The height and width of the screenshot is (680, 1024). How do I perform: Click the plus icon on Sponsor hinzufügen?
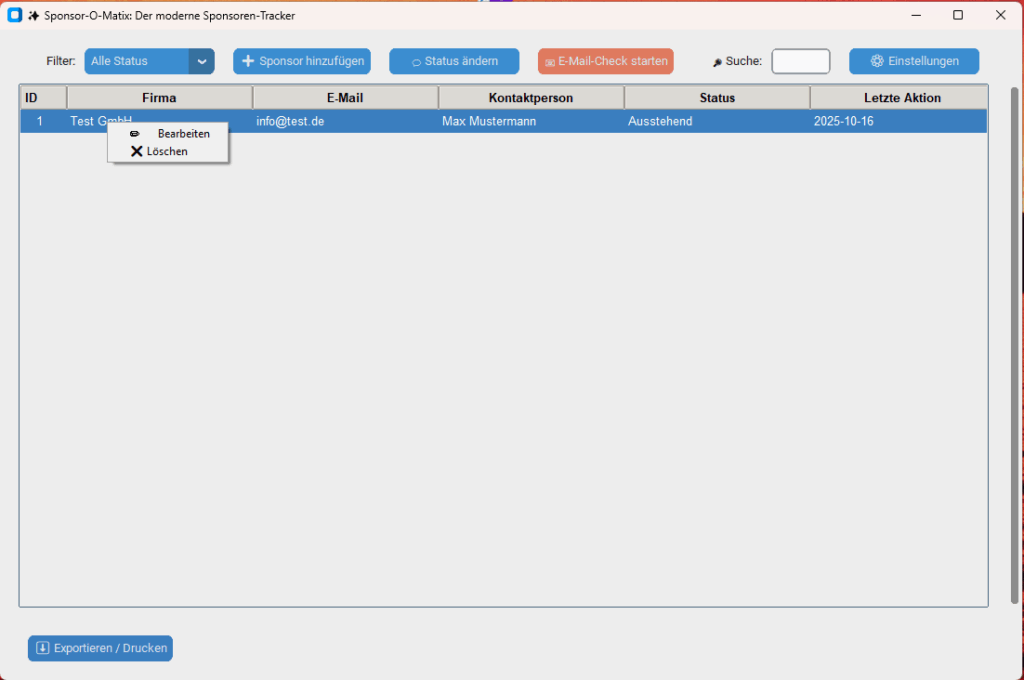tap(248, 61)
